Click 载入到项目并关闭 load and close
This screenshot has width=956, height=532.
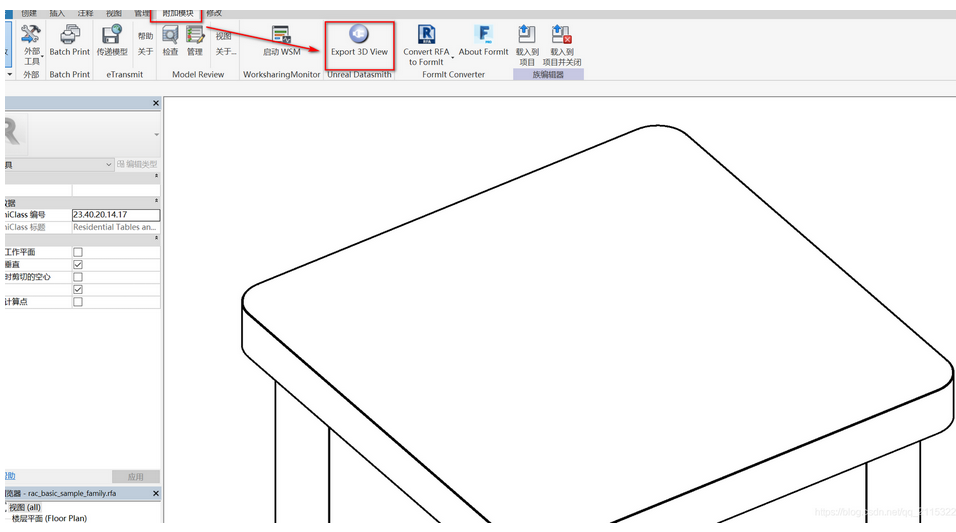tap(562, 45)
